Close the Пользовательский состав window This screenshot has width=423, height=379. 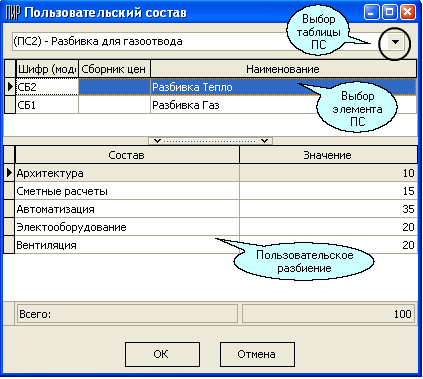tap(407, 13)
